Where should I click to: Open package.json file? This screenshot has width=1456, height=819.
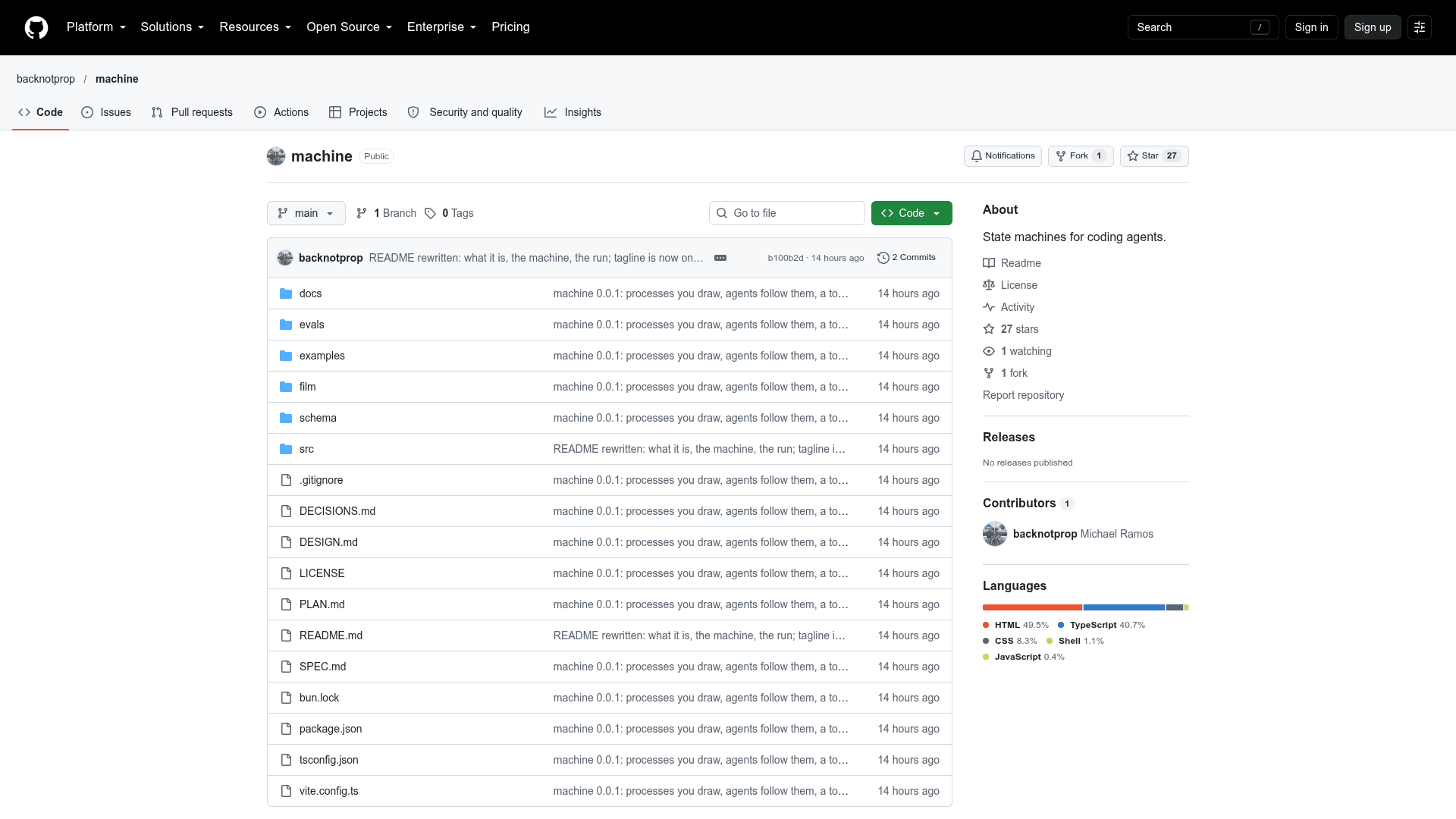pos(331,729)
